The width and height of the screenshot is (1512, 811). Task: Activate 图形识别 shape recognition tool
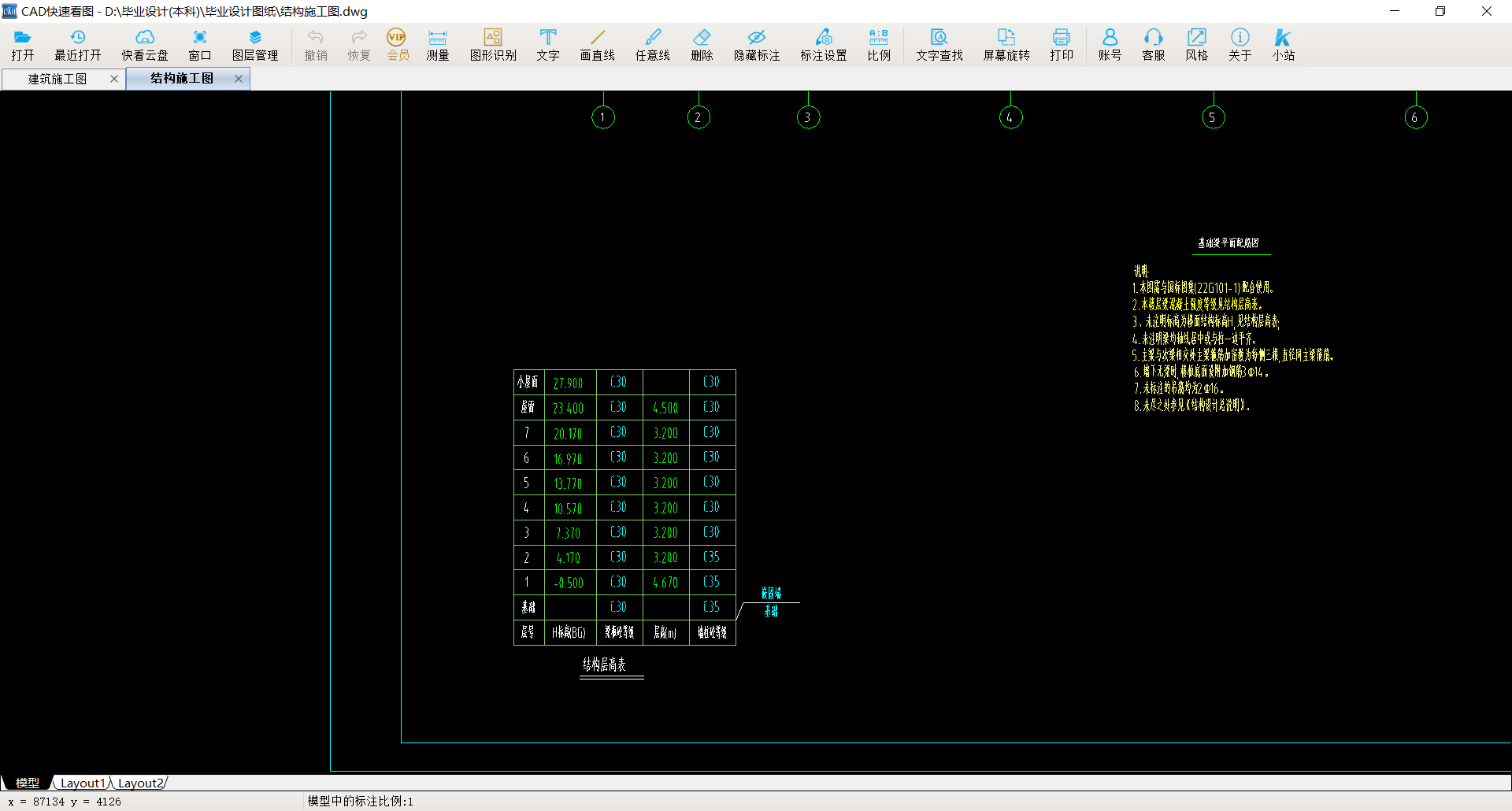(x=493, y=44)
